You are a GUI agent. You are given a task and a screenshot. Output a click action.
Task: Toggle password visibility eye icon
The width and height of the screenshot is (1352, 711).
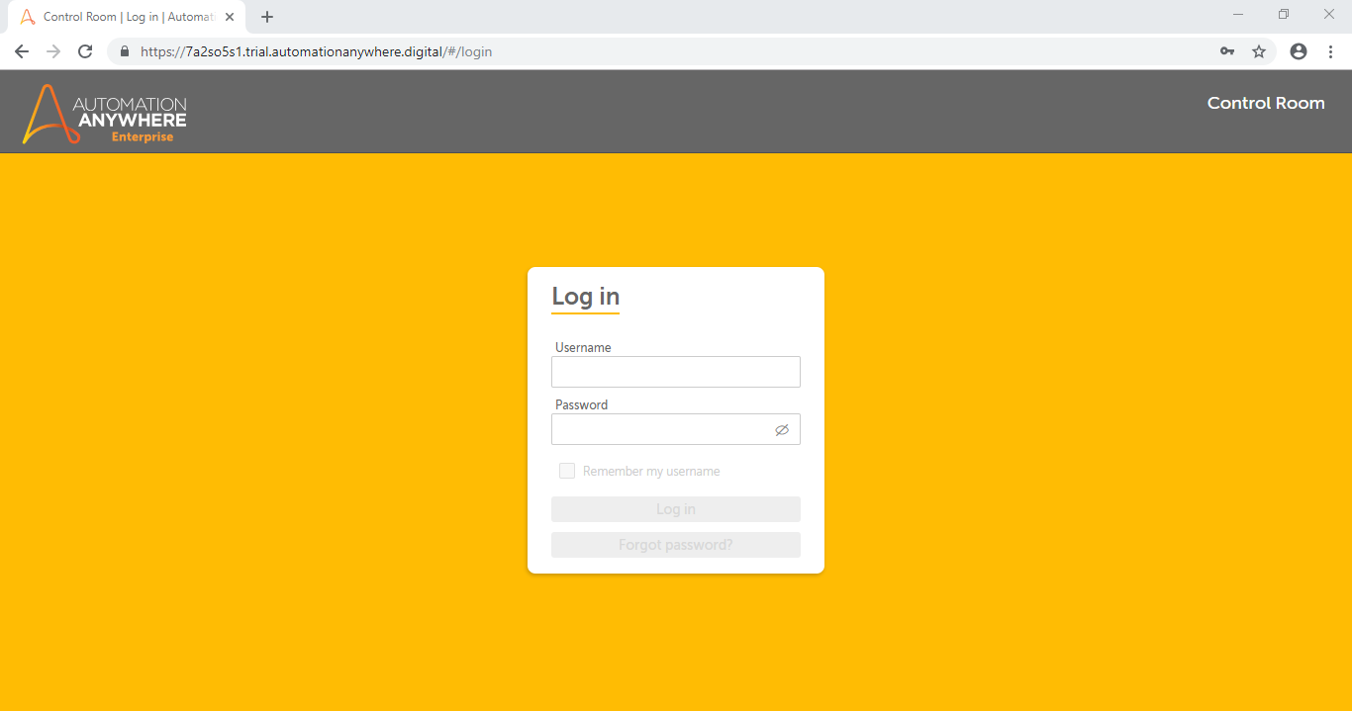click(x=782, y=430)
